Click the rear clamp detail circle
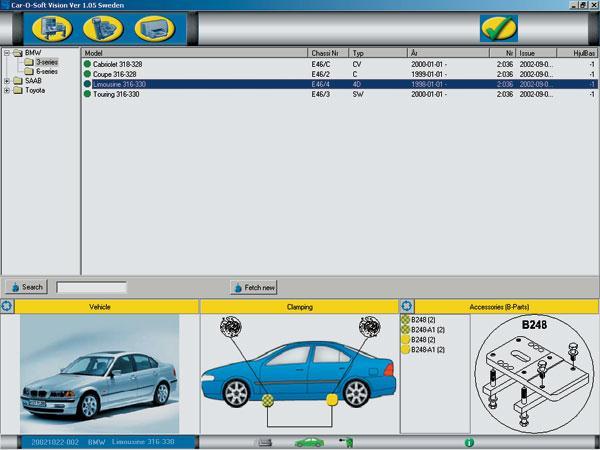 tap(370, 326)
